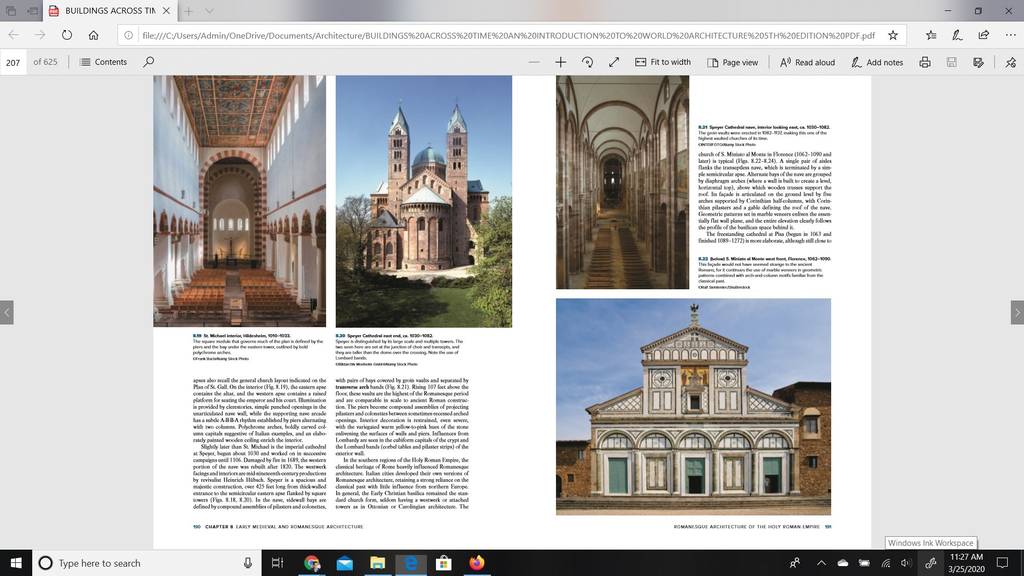Pin the PDF toolbar

[1010, 62]
